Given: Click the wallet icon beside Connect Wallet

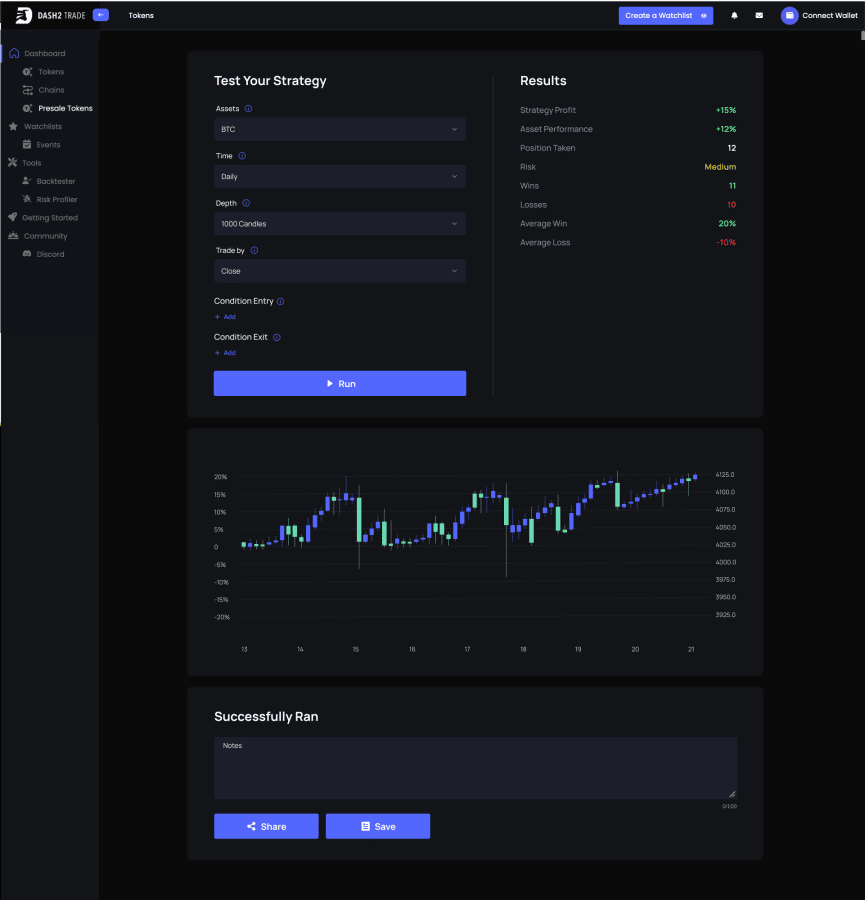Looking at the screenshot, I should [789, 15].
